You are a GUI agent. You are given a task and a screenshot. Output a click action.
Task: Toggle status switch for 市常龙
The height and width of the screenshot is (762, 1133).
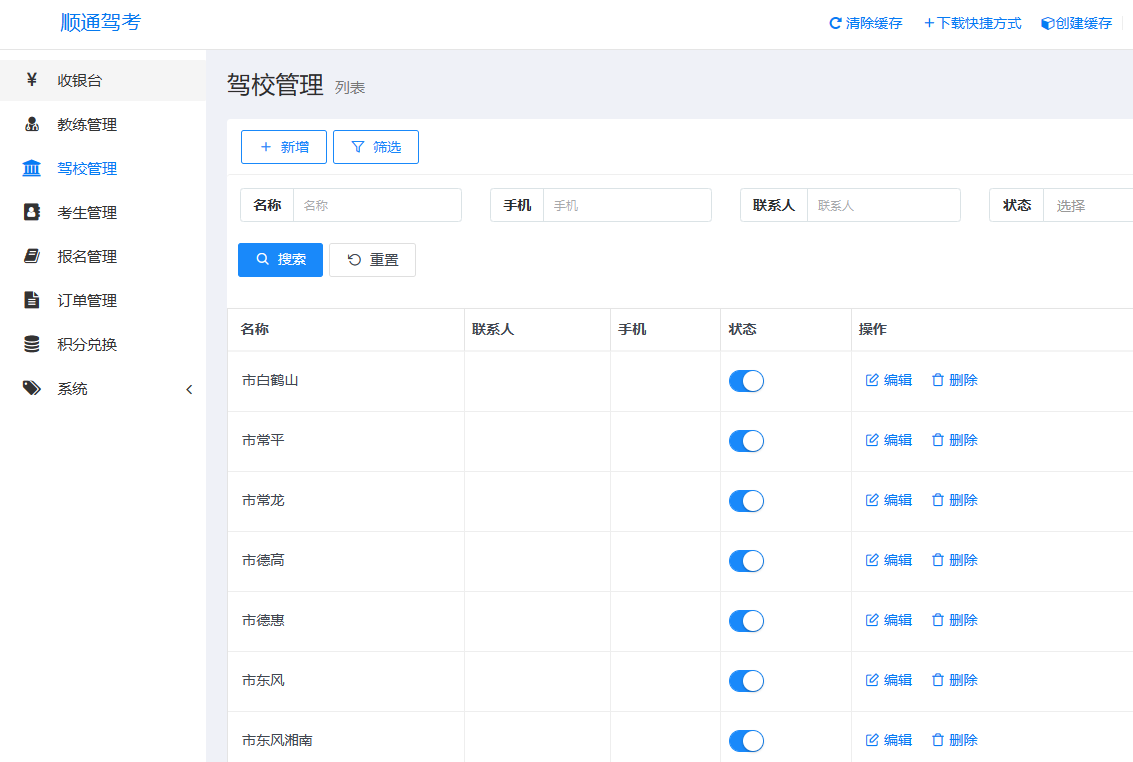pyautogui.click(x=746, y=501)
